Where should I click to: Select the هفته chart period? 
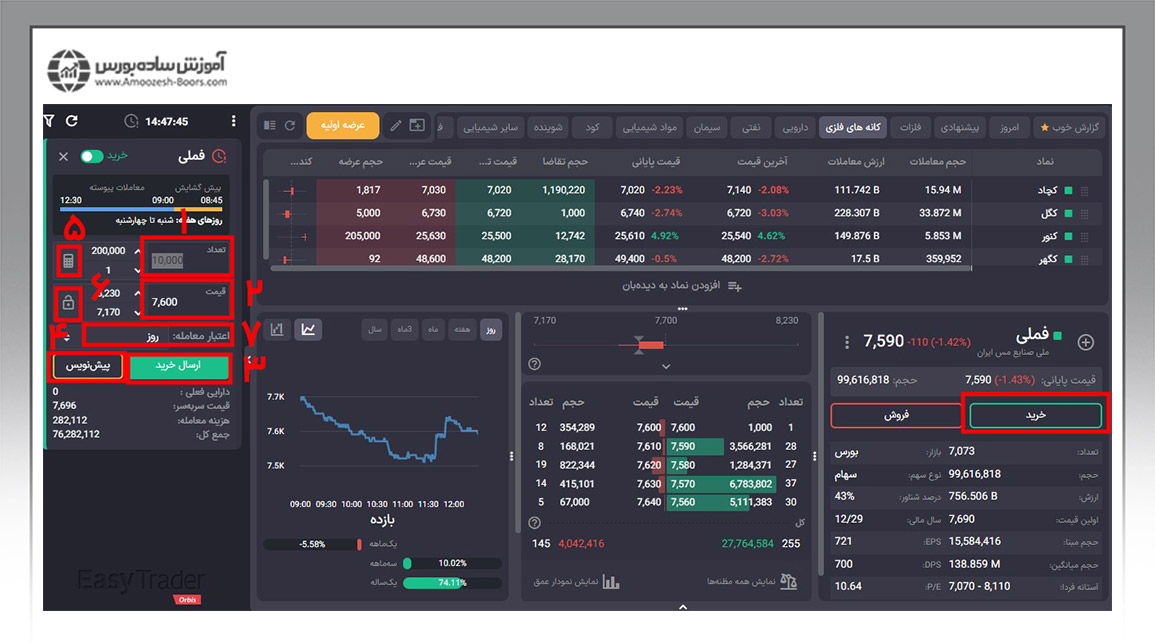pyautogui.click(x=463, y=329)
